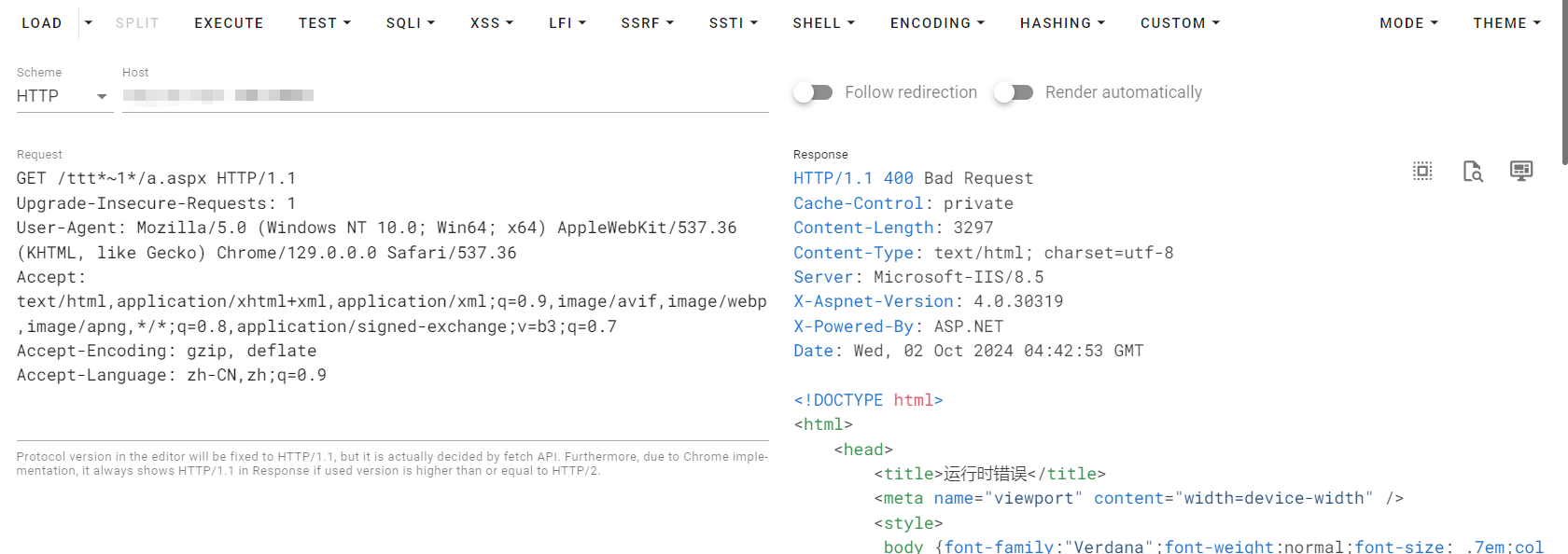Enable the Render automatically switch
The image size is (1568, 554).
click(1014, 92)
